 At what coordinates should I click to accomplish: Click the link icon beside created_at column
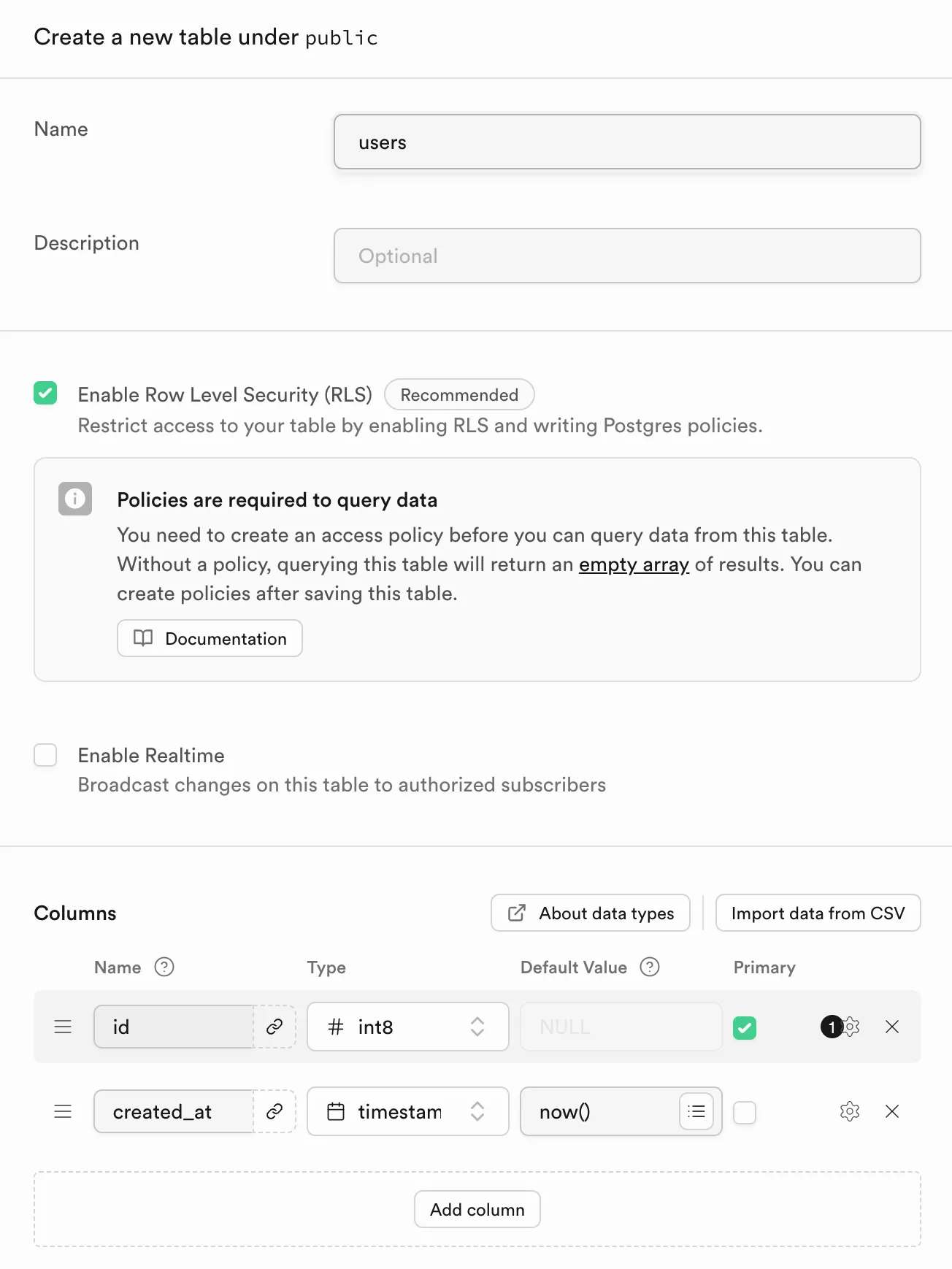tap(275, 1111)
